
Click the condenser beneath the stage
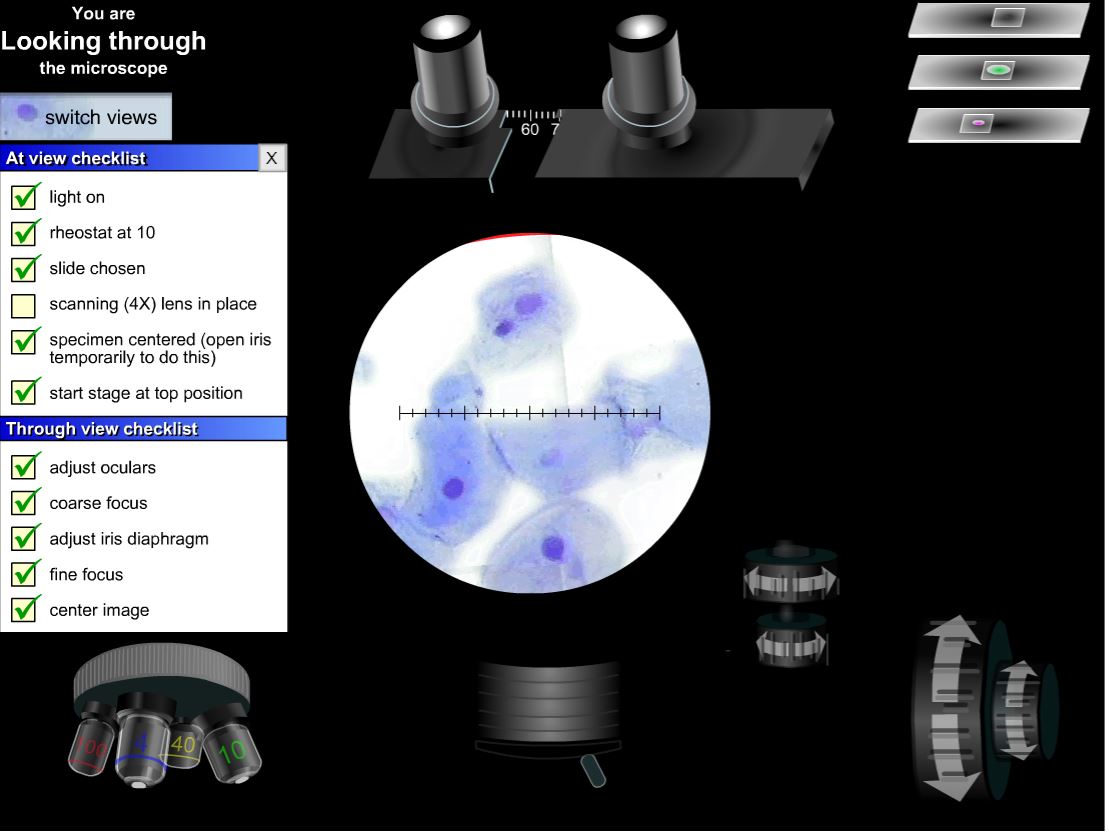548,700
